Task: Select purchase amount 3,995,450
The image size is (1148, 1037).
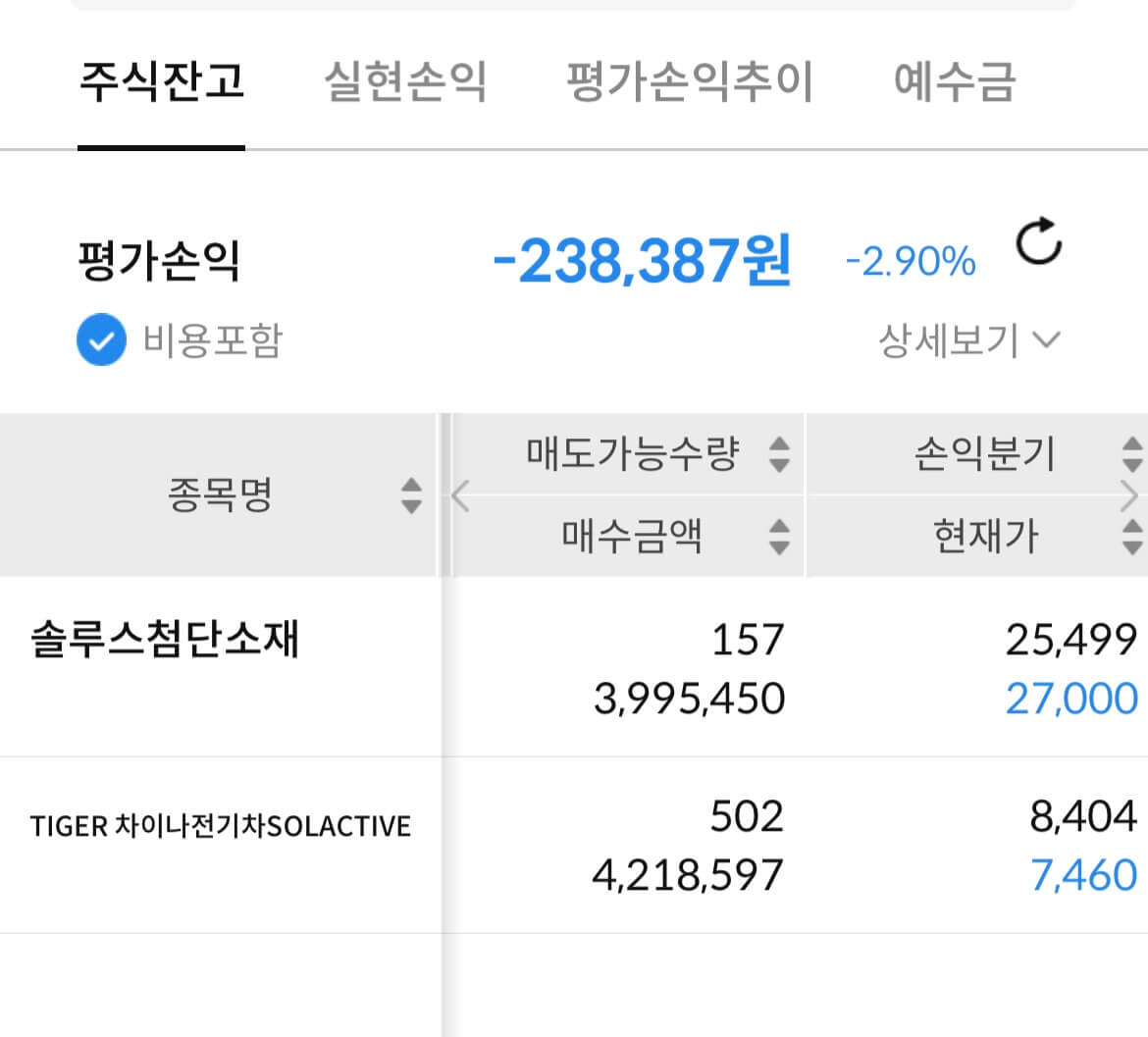Action: coord(689,699)
